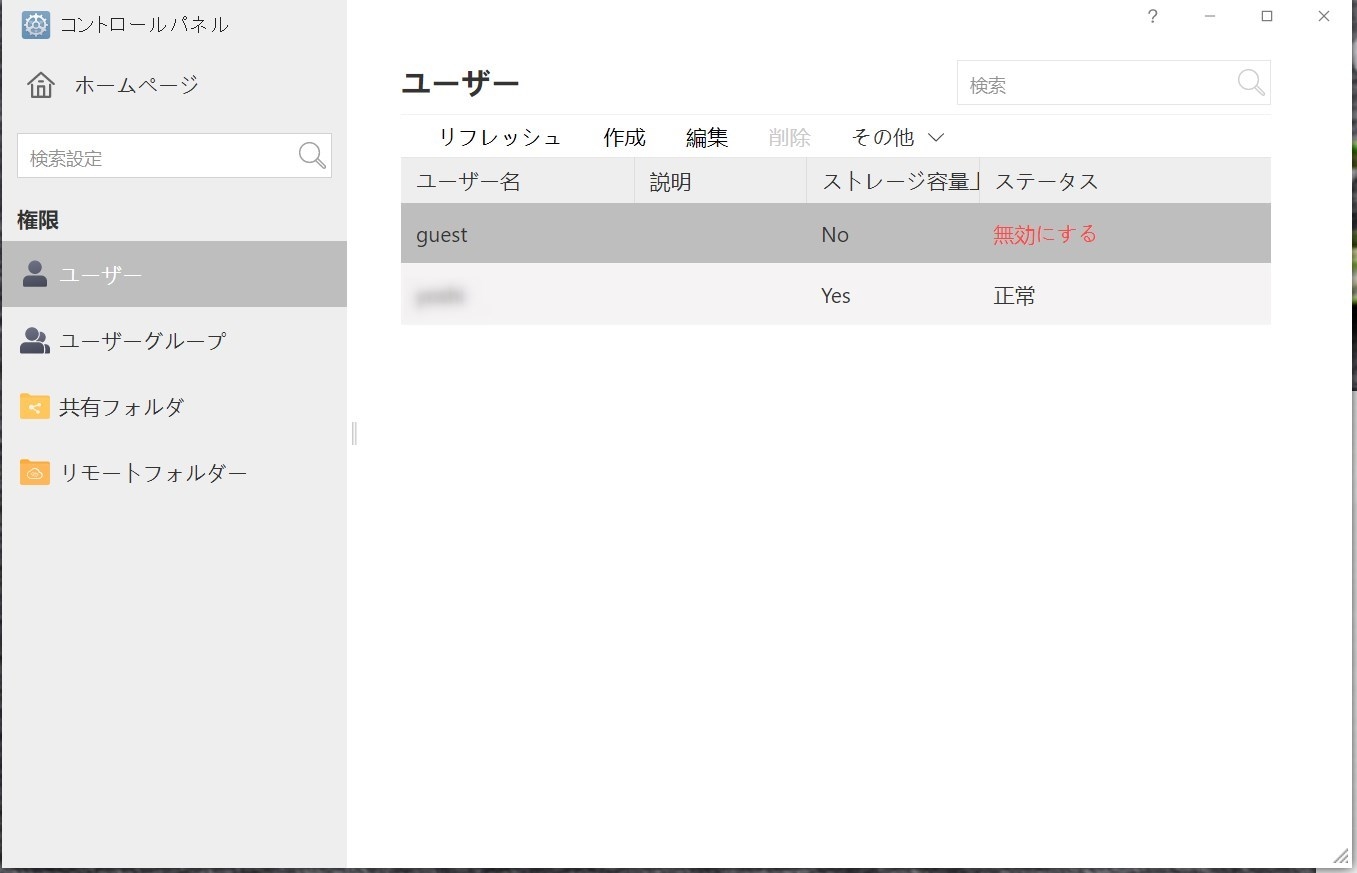Click the リモートフォルダー cloud folder icon
The width and height of the screenshot is (1357, 873).
(35, 473)
